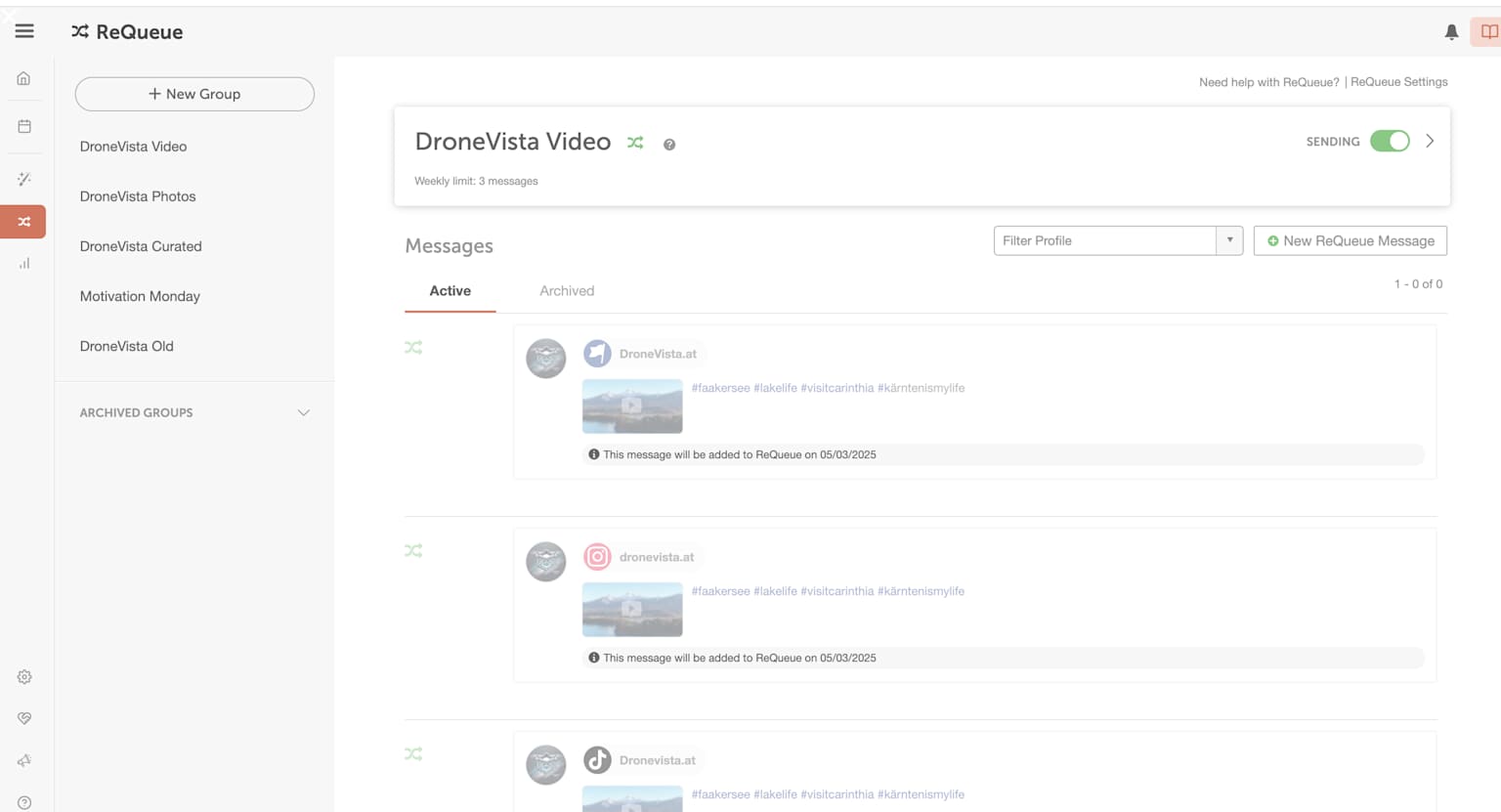Click ReQueue date notice in first message
The image size is (1501, 812).
(739, 454)
